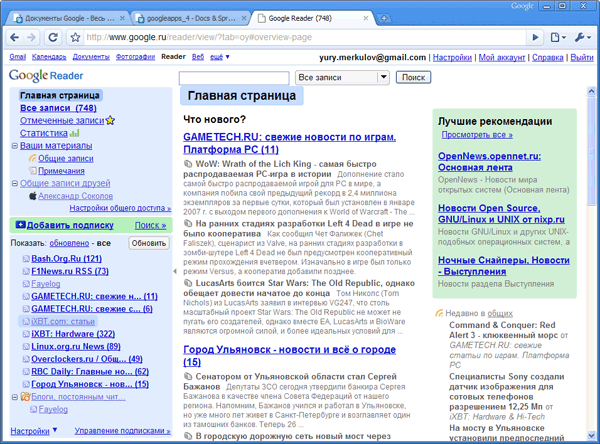
Task: Click the Go arrow beside the address bar
Action: click(x=535, y=37)
